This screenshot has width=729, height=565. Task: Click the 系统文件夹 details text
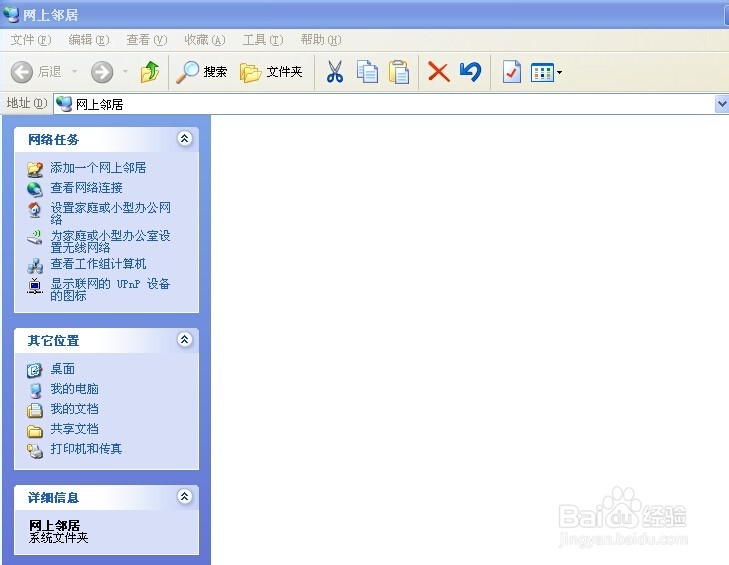(x=58, y=538)
